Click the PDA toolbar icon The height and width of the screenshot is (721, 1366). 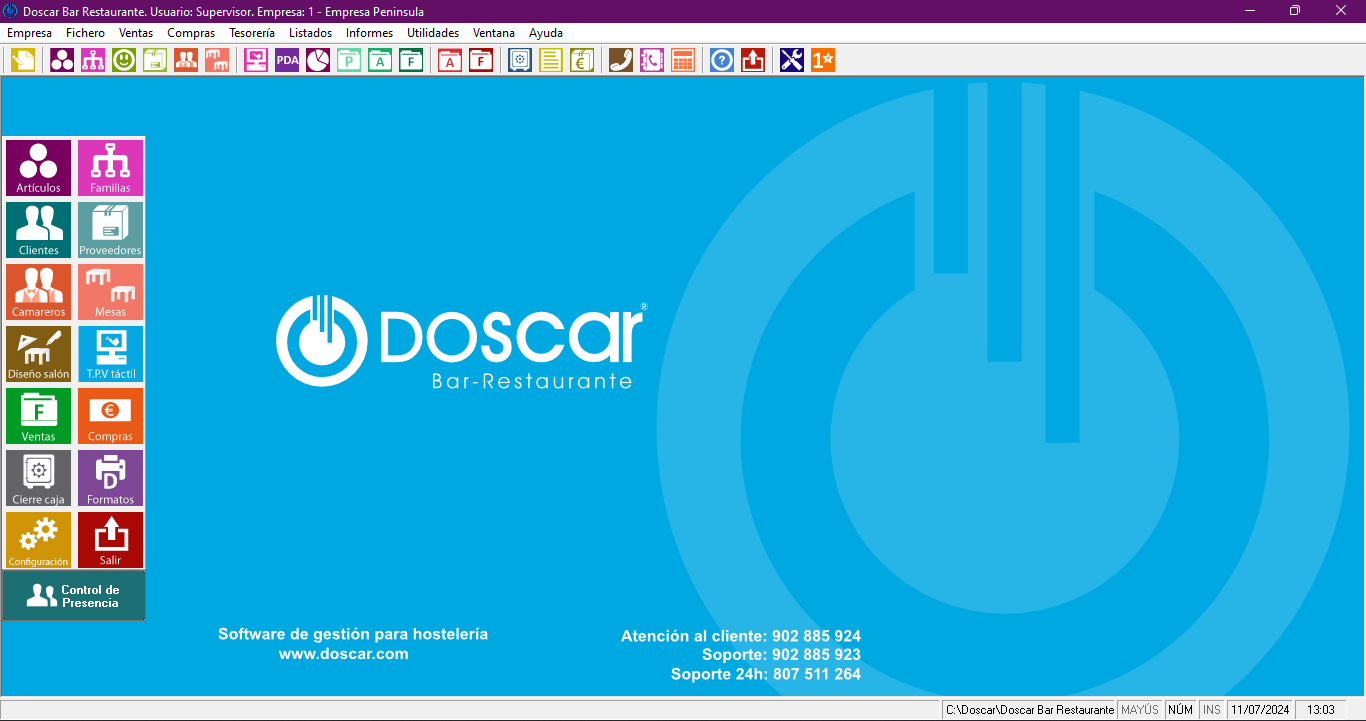pos(287,60)
